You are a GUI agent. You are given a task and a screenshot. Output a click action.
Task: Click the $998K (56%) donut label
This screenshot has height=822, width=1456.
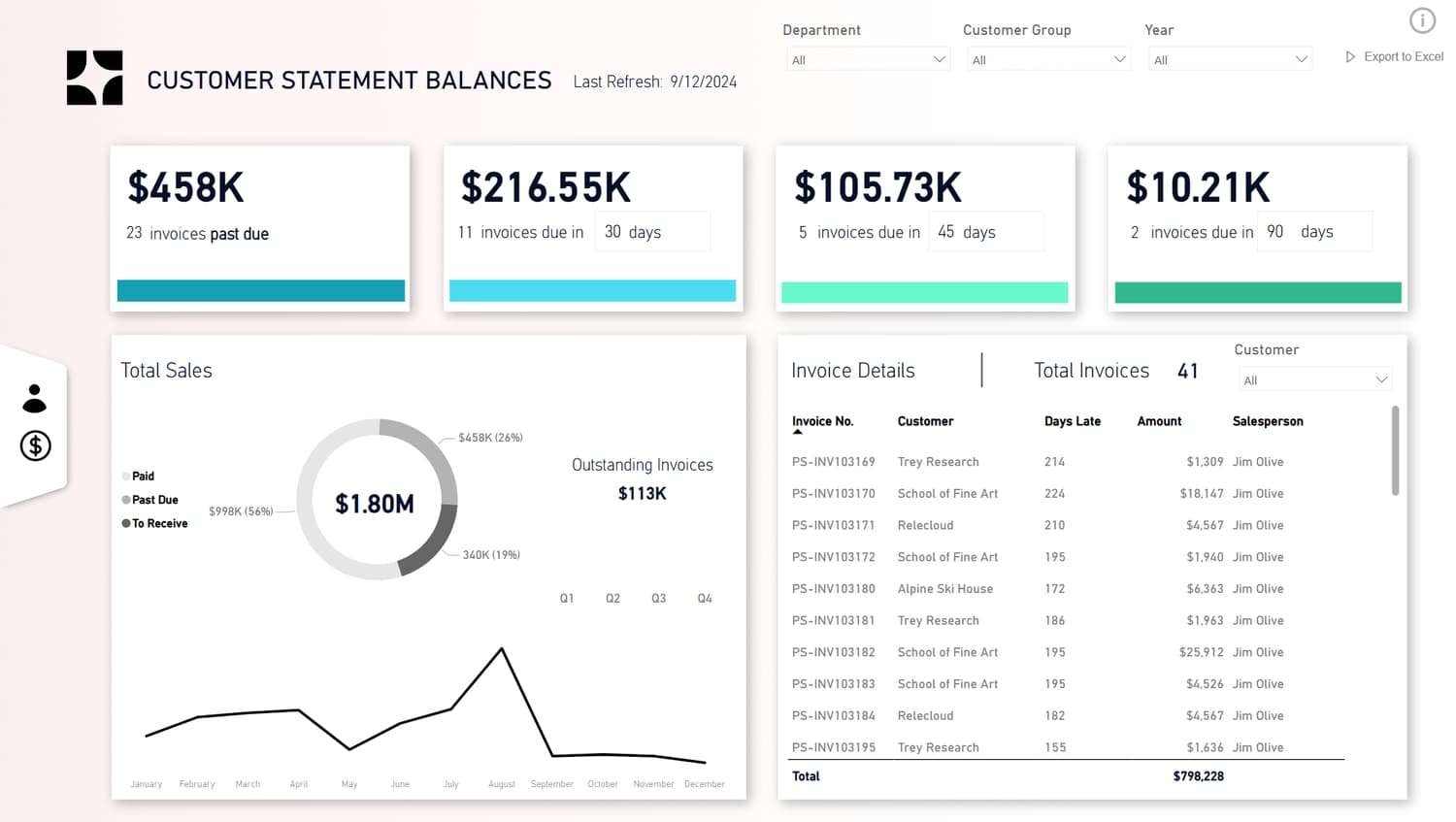(241, 511)
